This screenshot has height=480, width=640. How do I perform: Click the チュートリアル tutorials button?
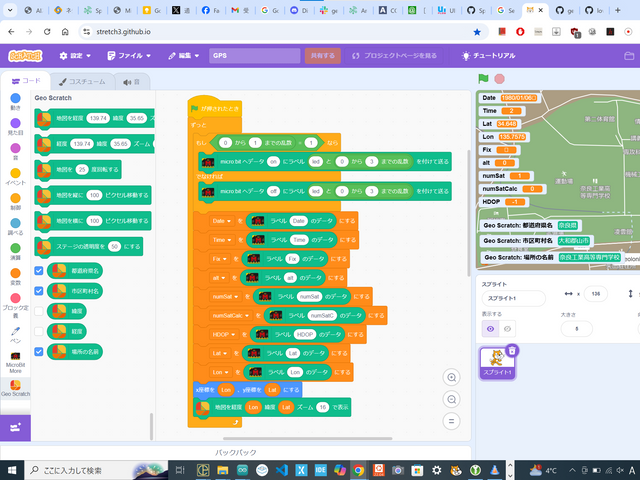point(489,56)
